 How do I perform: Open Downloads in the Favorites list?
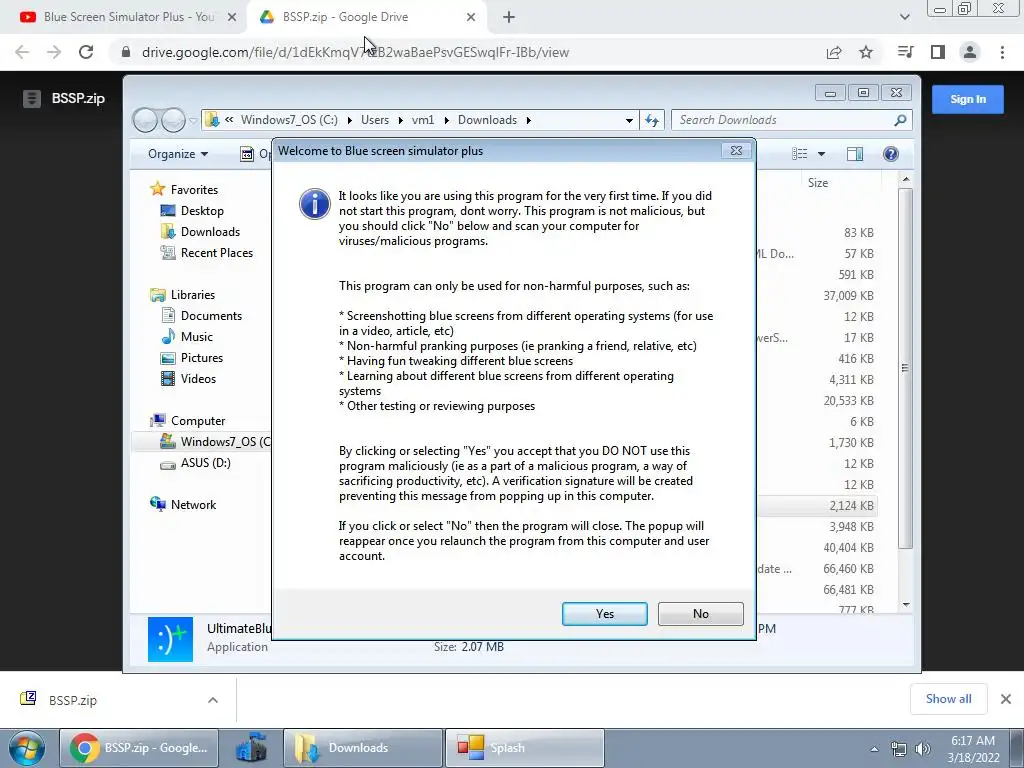(210, 232)
